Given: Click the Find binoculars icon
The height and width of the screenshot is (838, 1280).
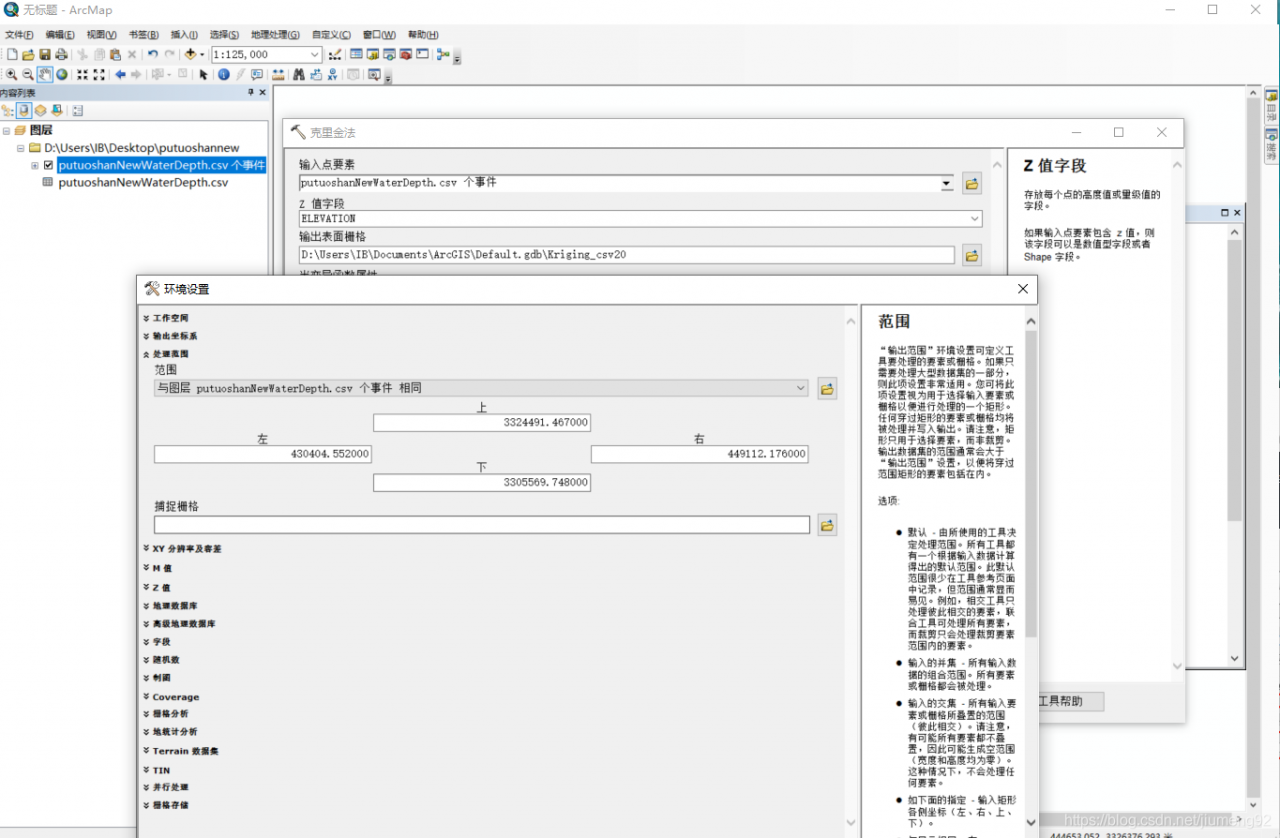Looking at the screenshot, I should point(299,75).
